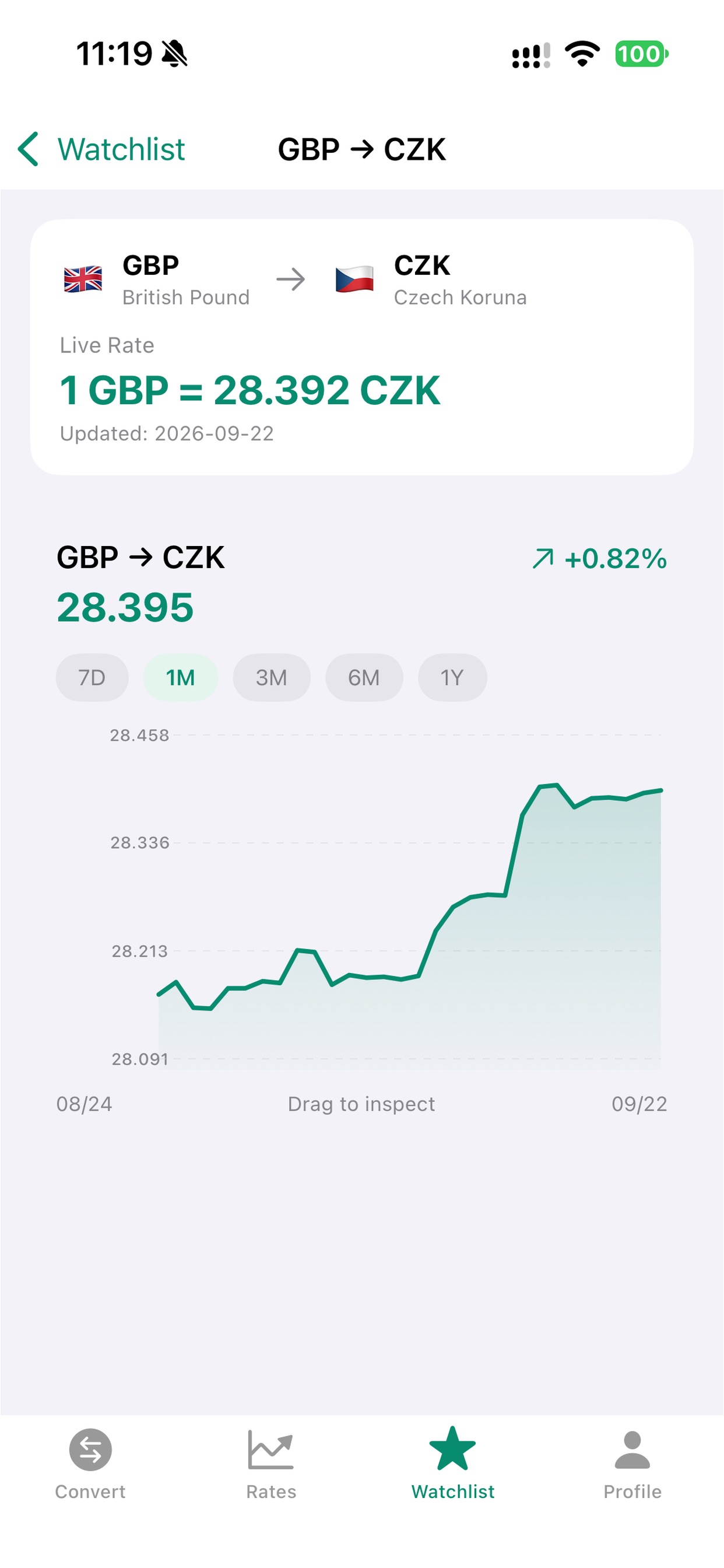724x1568 pixels.
Task: Tap the upward trend arrow icon
Action: [x=543, y=558]
